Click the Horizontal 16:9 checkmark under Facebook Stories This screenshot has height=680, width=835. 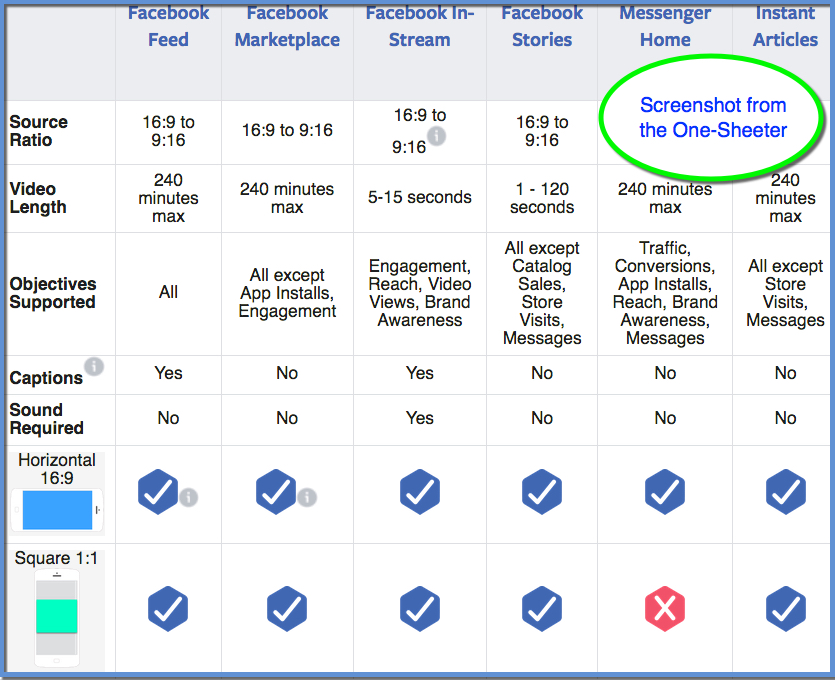click(x=542, y=491)
